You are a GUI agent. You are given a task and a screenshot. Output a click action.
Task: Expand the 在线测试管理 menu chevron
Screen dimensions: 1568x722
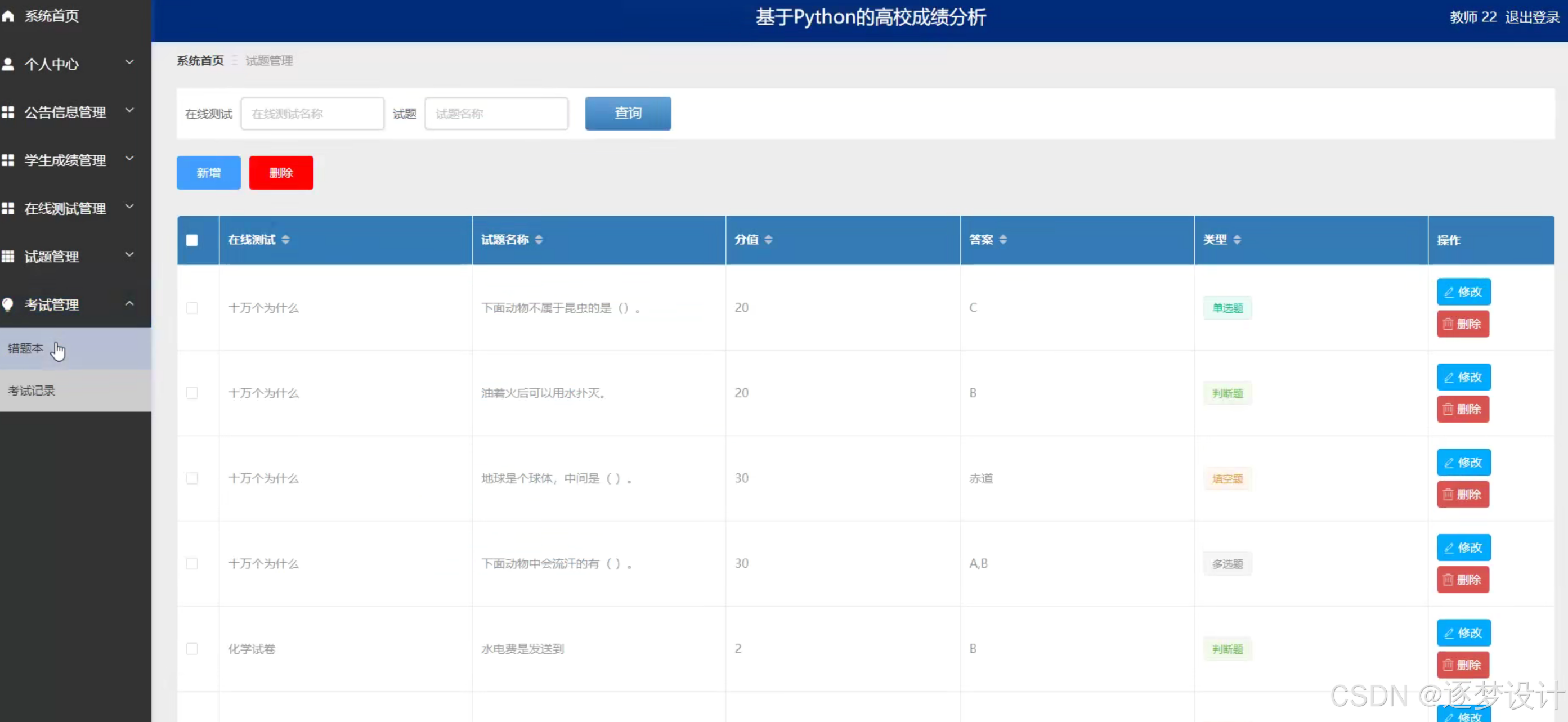coord(129,207)
